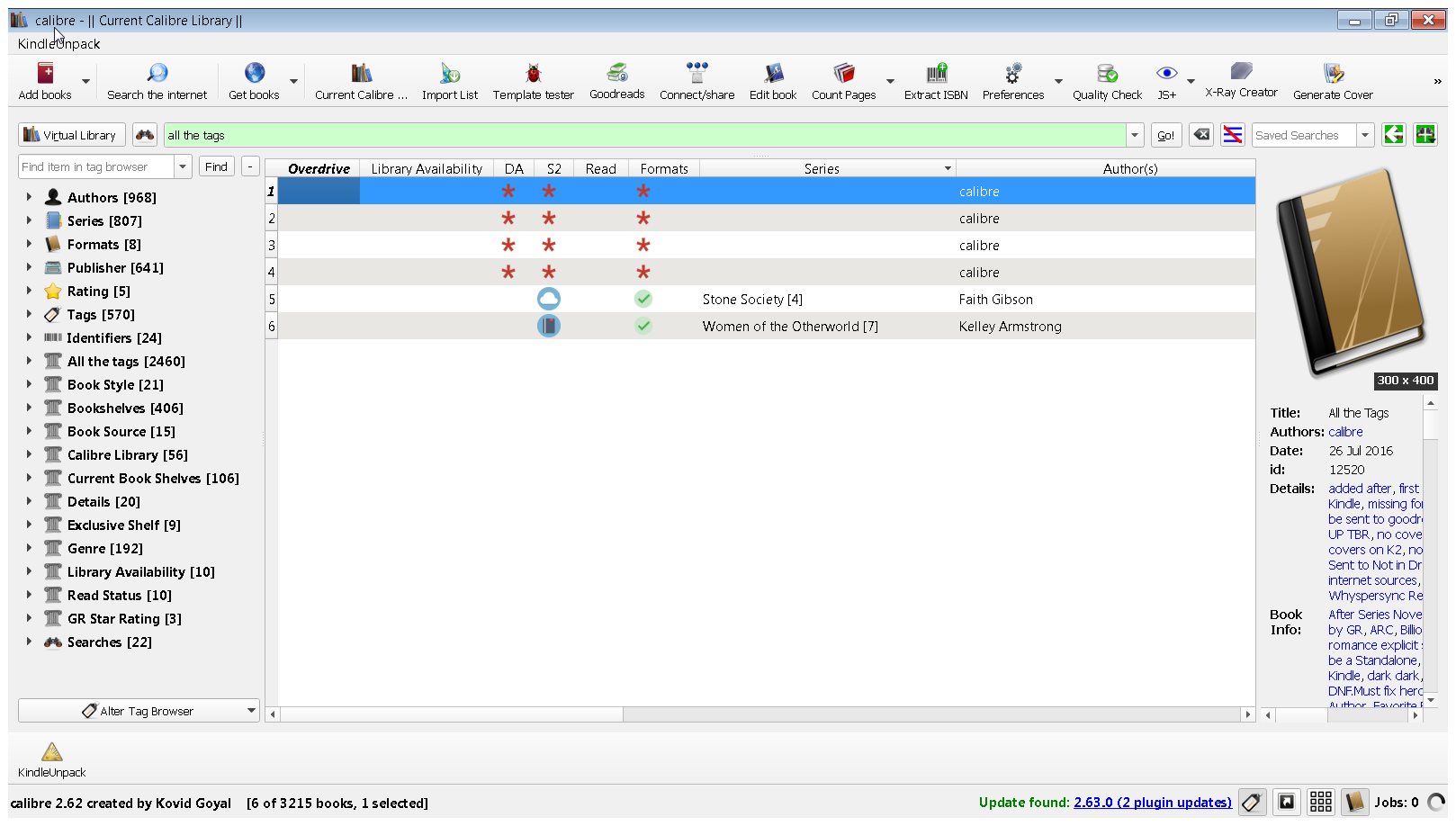Click the green add saved search icon

coord(1425,135)
